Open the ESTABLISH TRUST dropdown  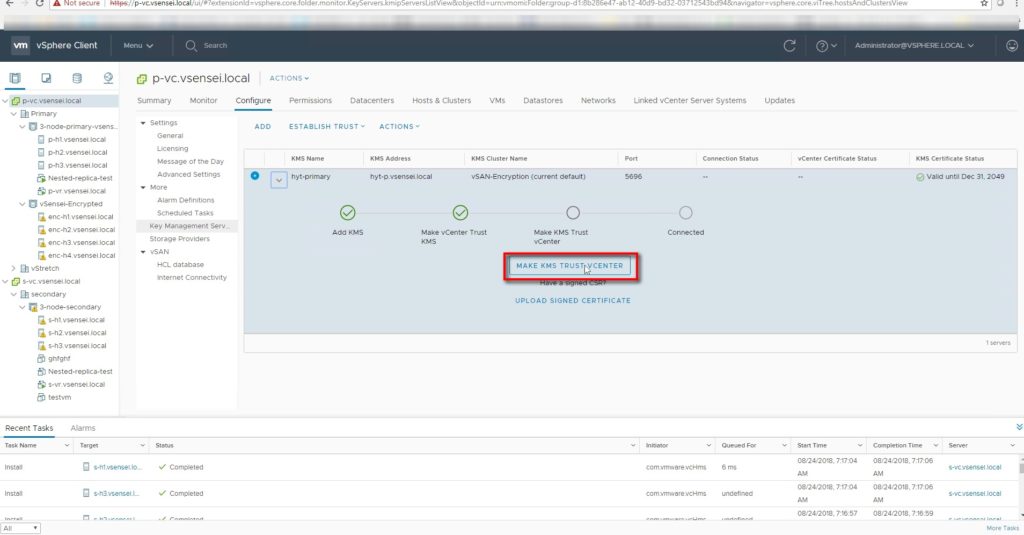click(x=327, y=127)
